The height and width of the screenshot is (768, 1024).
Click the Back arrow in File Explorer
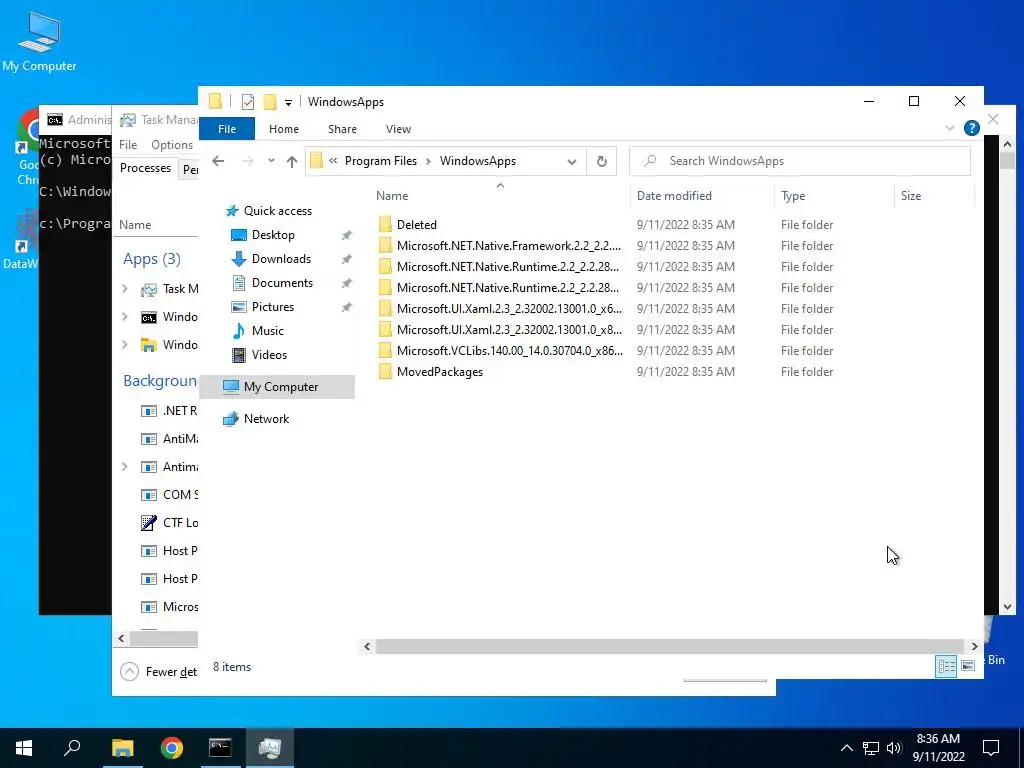[218, 161]
